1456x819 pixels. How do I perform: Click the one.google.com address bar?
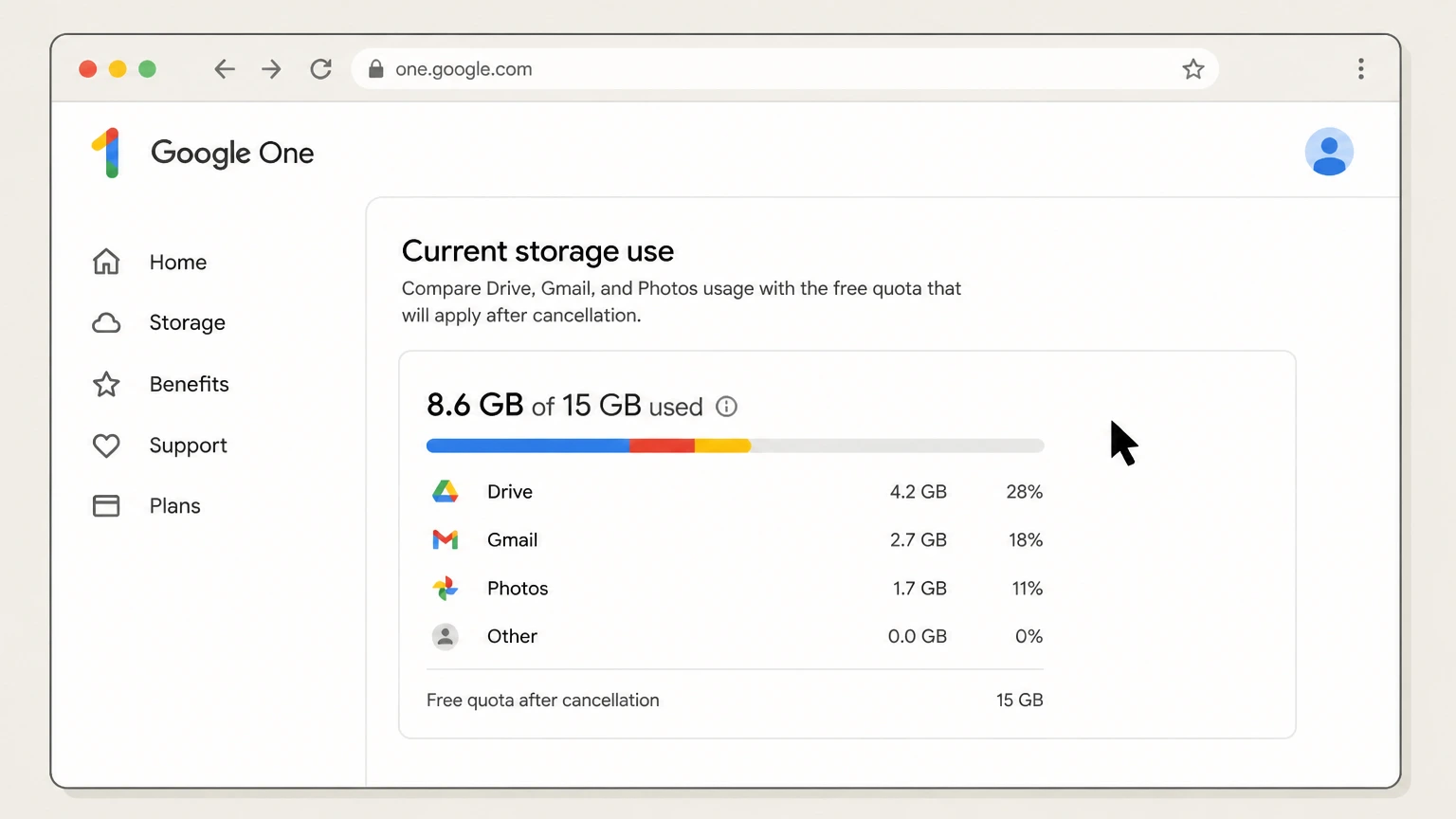pyautogui.click(x=785, y=69)
